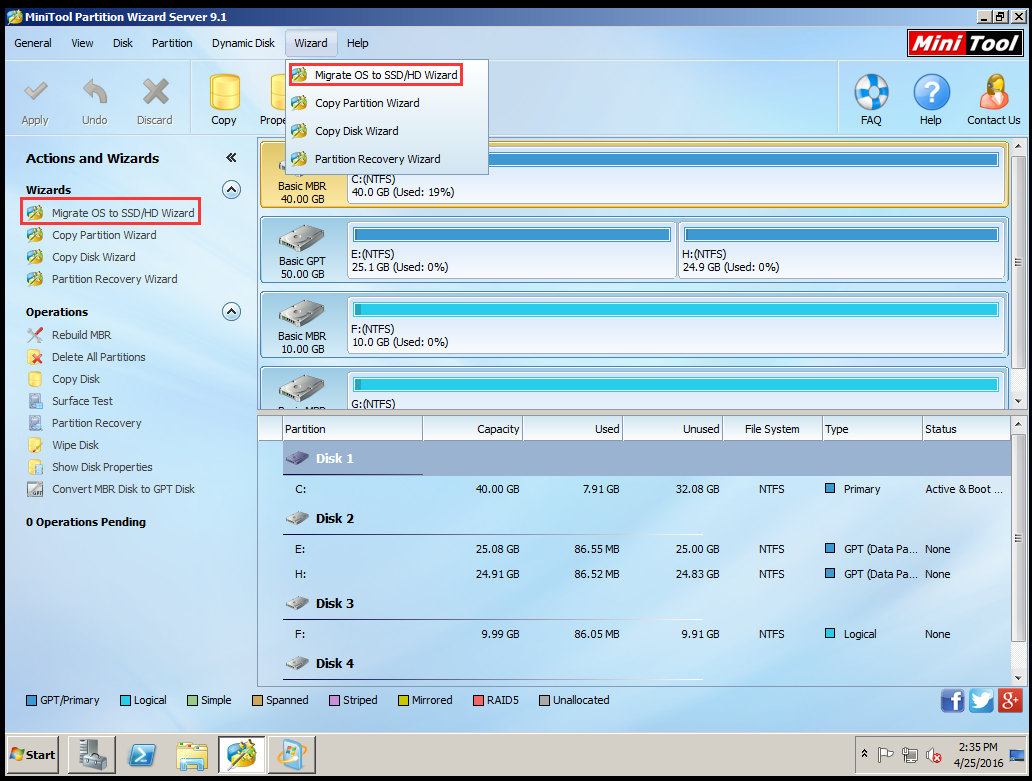Viewport: 1032px width, 781px height.
Task: Open the Partition menu
Action: (172, 43)
